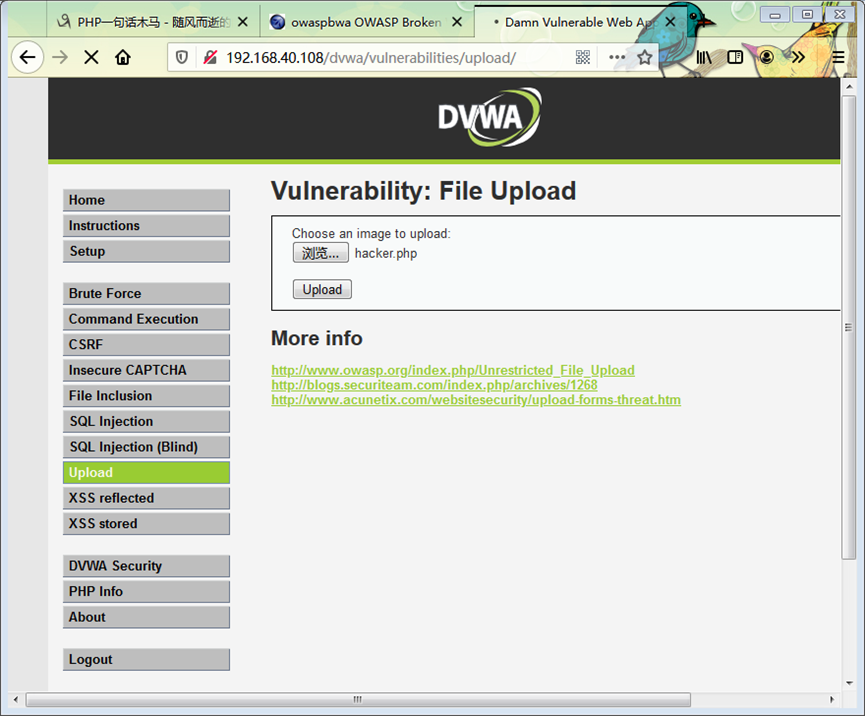Open the owasp.org Unrestricted_File_Upload link
The width and height of the screenshot is (865, 716).
pyautogui.click(x=453, y=370)
